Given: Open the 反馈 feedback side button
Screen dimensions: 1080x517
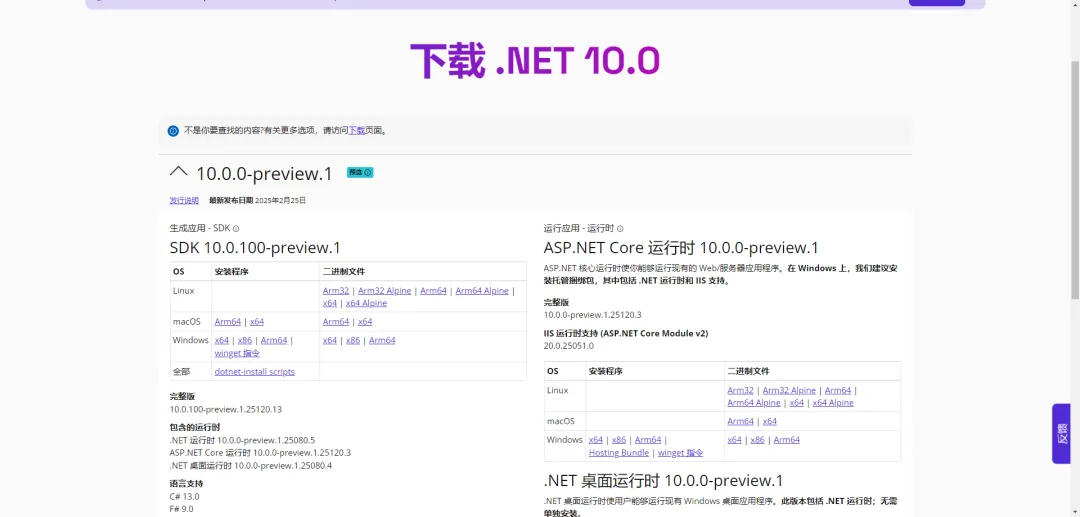Looking at the screenshot, I should click(x=1061, y=433).
